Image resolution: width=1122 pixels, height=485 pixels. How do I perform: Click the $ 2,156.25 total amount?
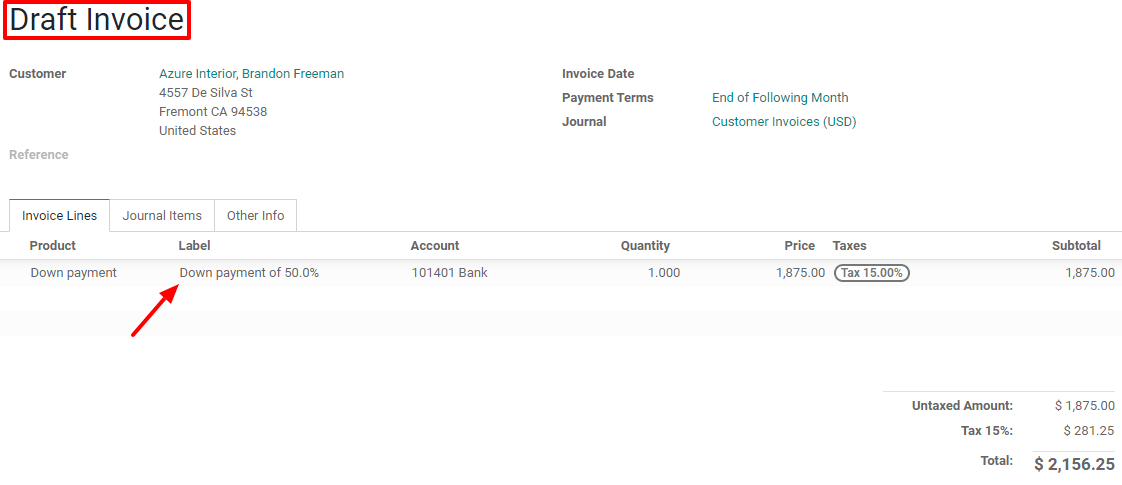1073,464
